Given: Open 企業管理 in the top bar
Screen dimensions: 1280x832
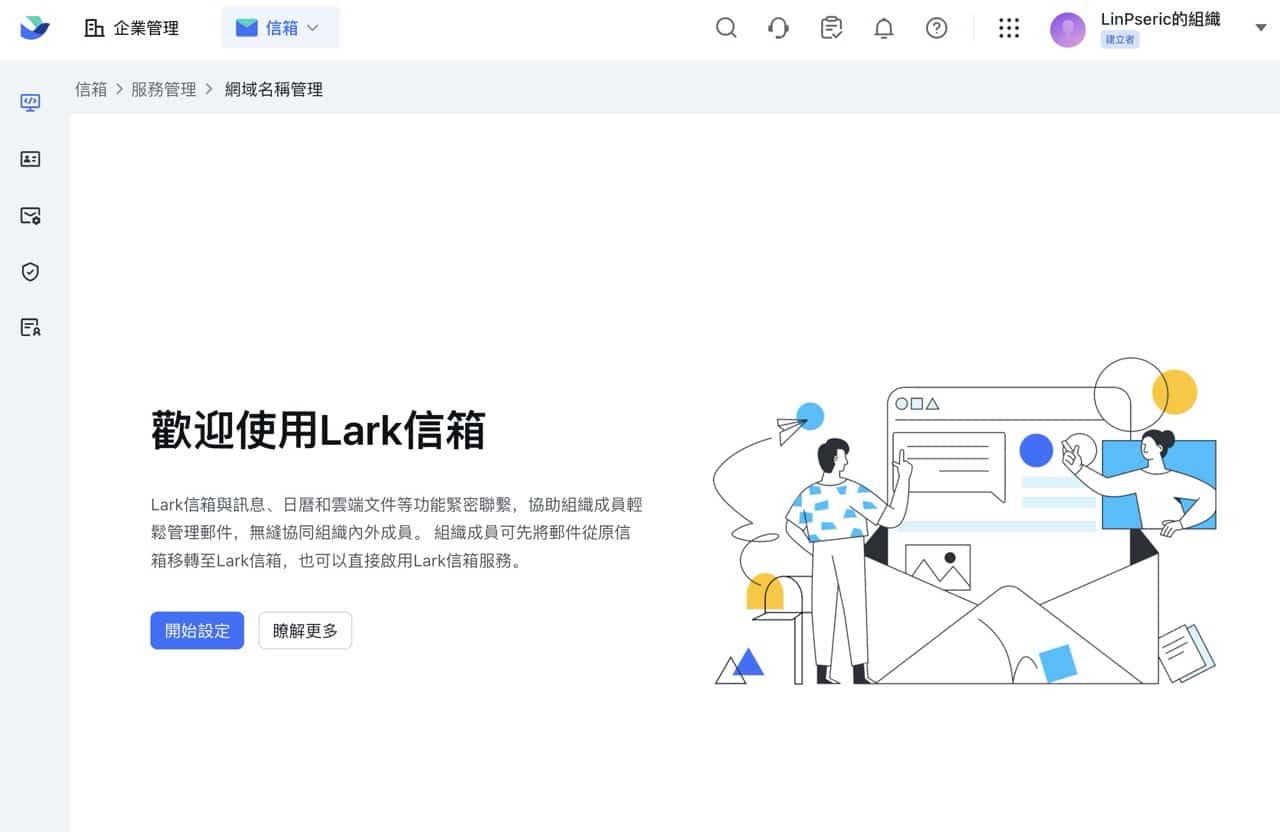Looking at the screenshot, I should click(132, 28).
